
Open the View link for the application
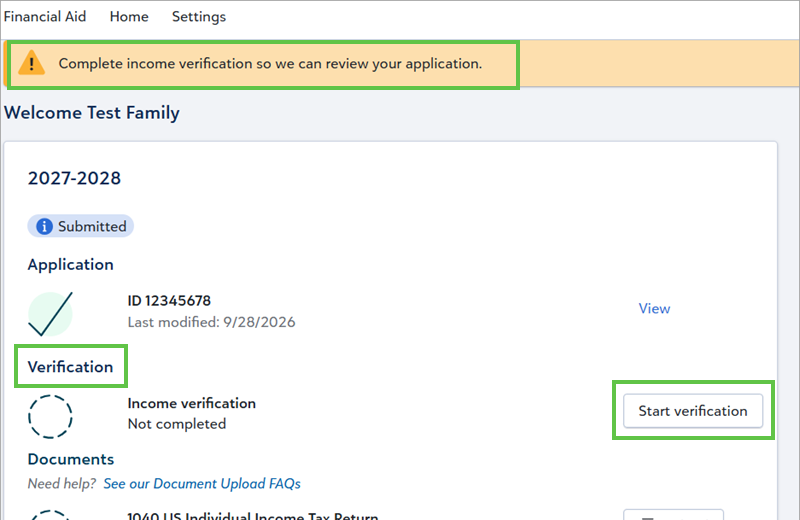click(654, 308)
